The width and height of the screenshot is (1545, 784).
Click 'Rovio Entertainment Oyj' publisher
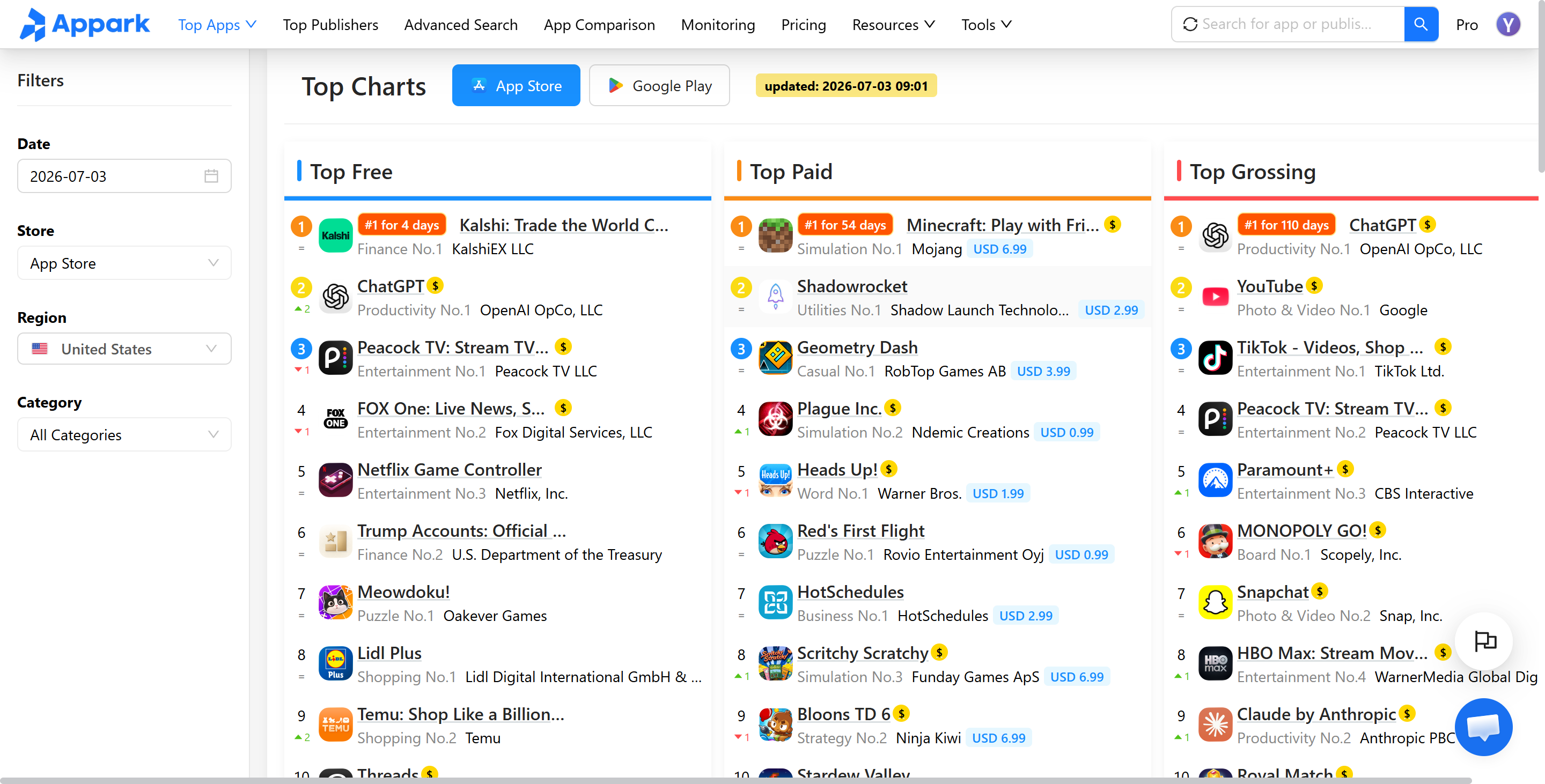962,555
